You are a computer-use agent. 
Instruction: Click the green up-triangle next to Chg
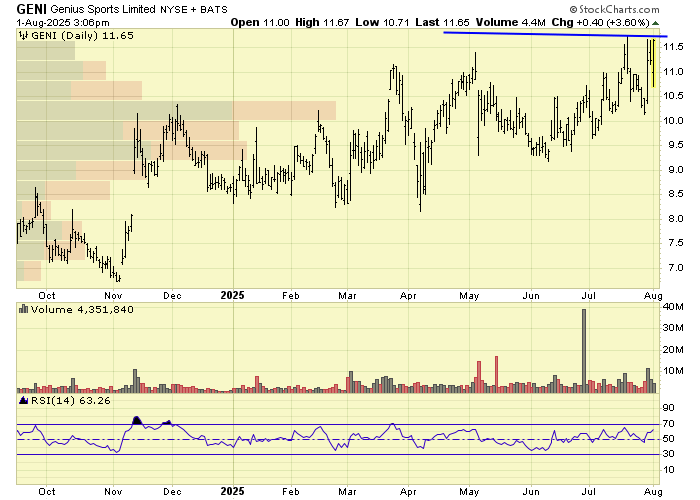pyautogui.click(x=655, y=23)
